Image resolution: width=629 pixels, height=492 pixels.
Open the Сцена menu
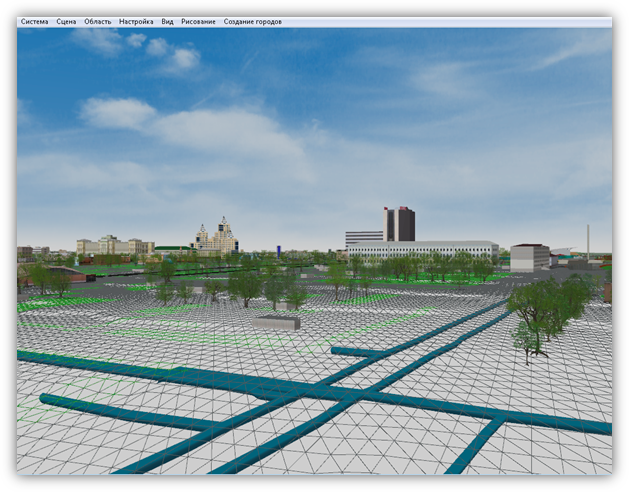(66, 21)
